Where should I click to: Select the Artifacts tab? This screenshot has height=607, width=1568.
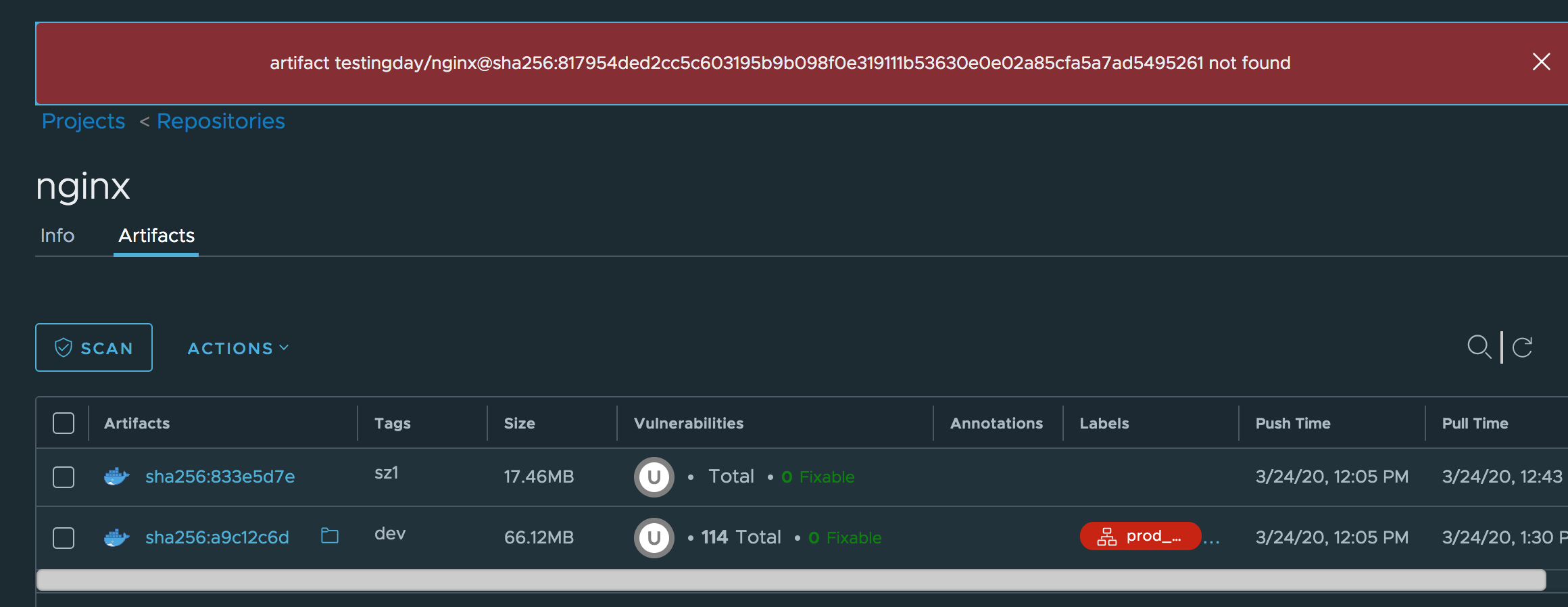tap(156, 235)
